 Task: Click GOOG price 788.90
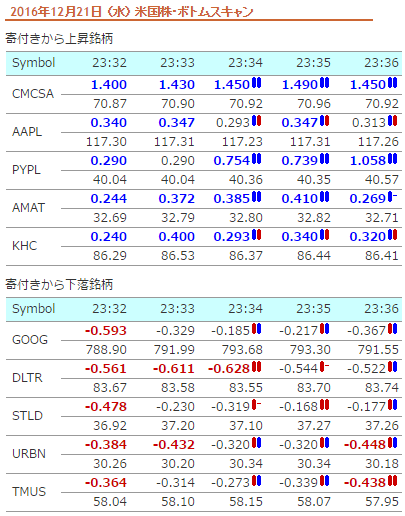[x=106, y=350]
